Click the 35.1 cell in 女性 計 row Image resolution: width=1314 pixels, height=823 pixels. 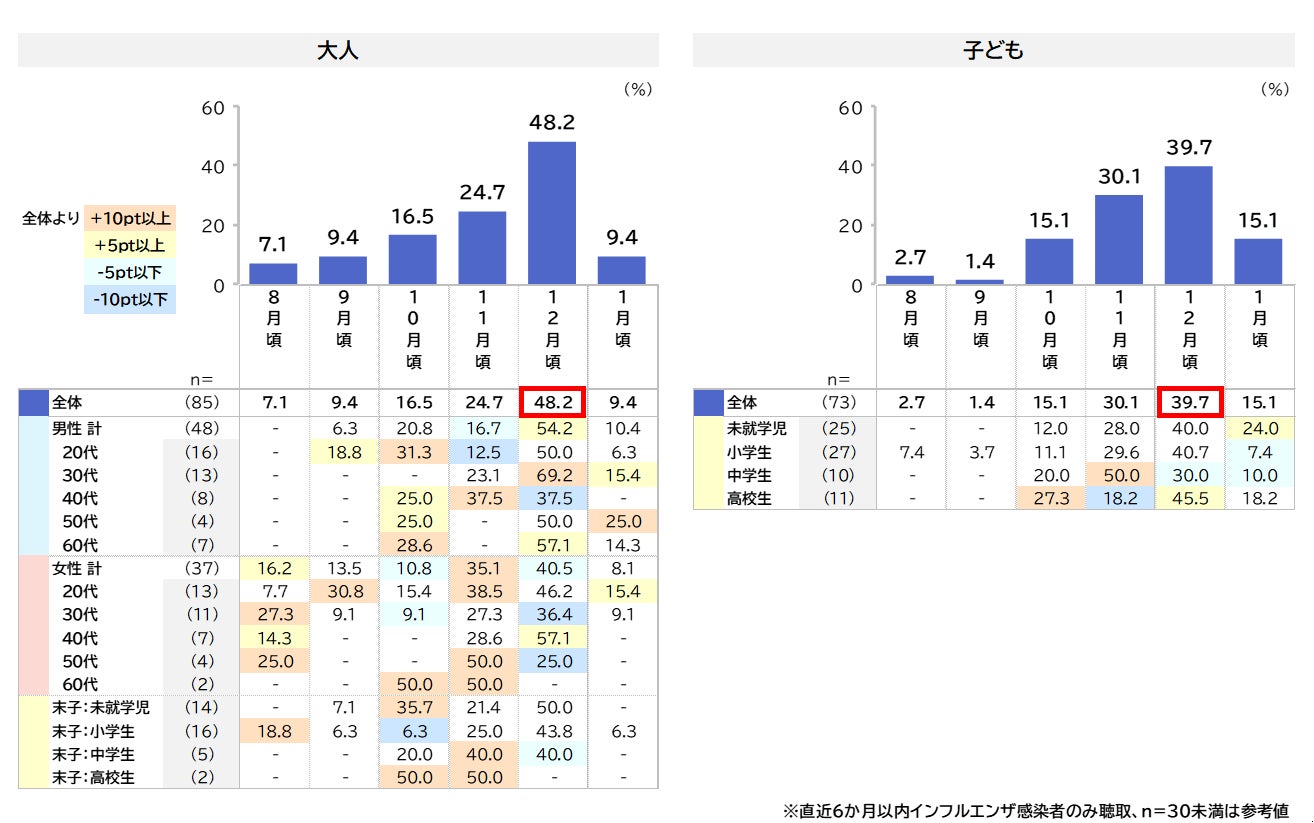(482, 568)
